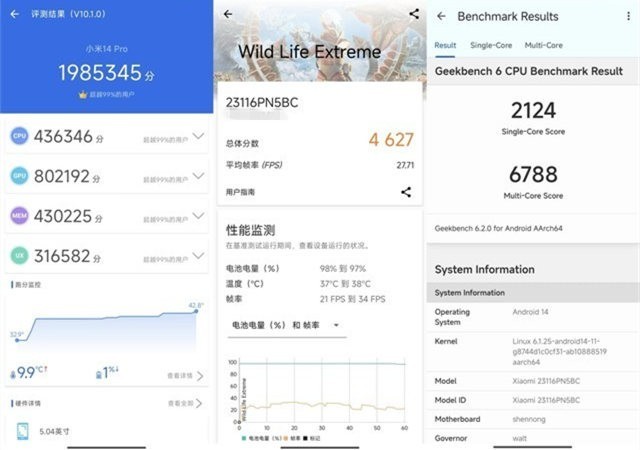Screen dimensions: 640x450
Task: Share Wild Life Extreme result from header
Action: [414, 14]
